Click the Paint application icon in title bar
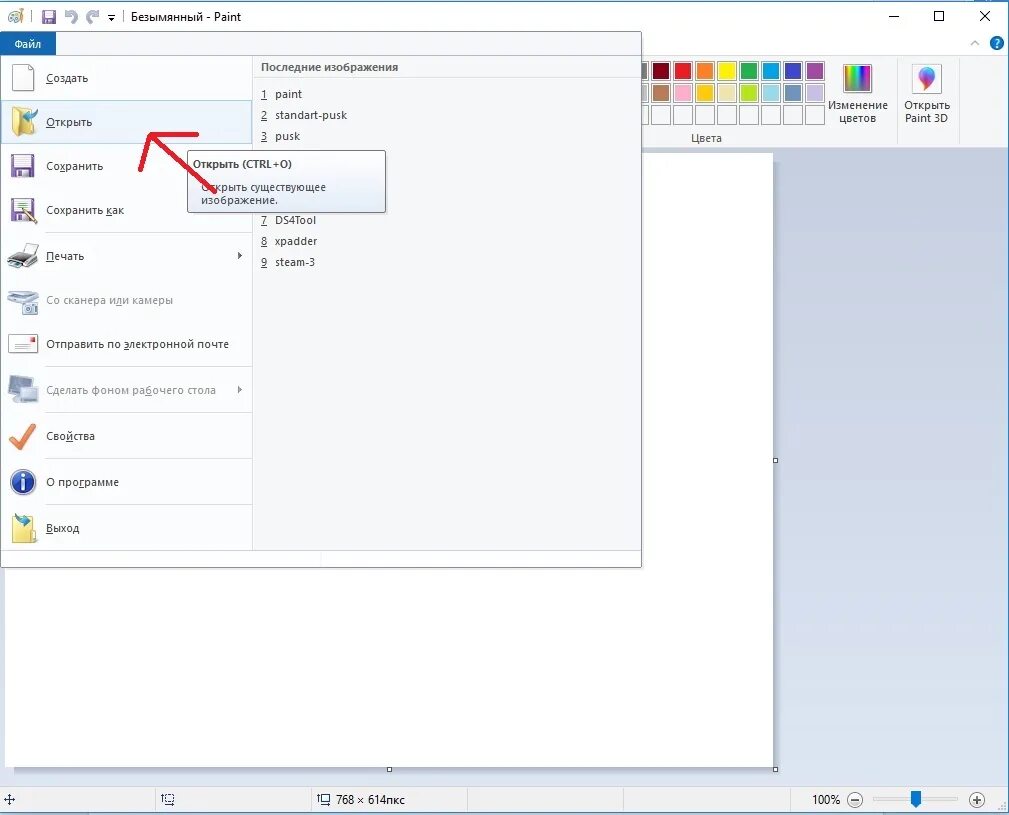Viewport: 1009px width, 815px height. 15,17
